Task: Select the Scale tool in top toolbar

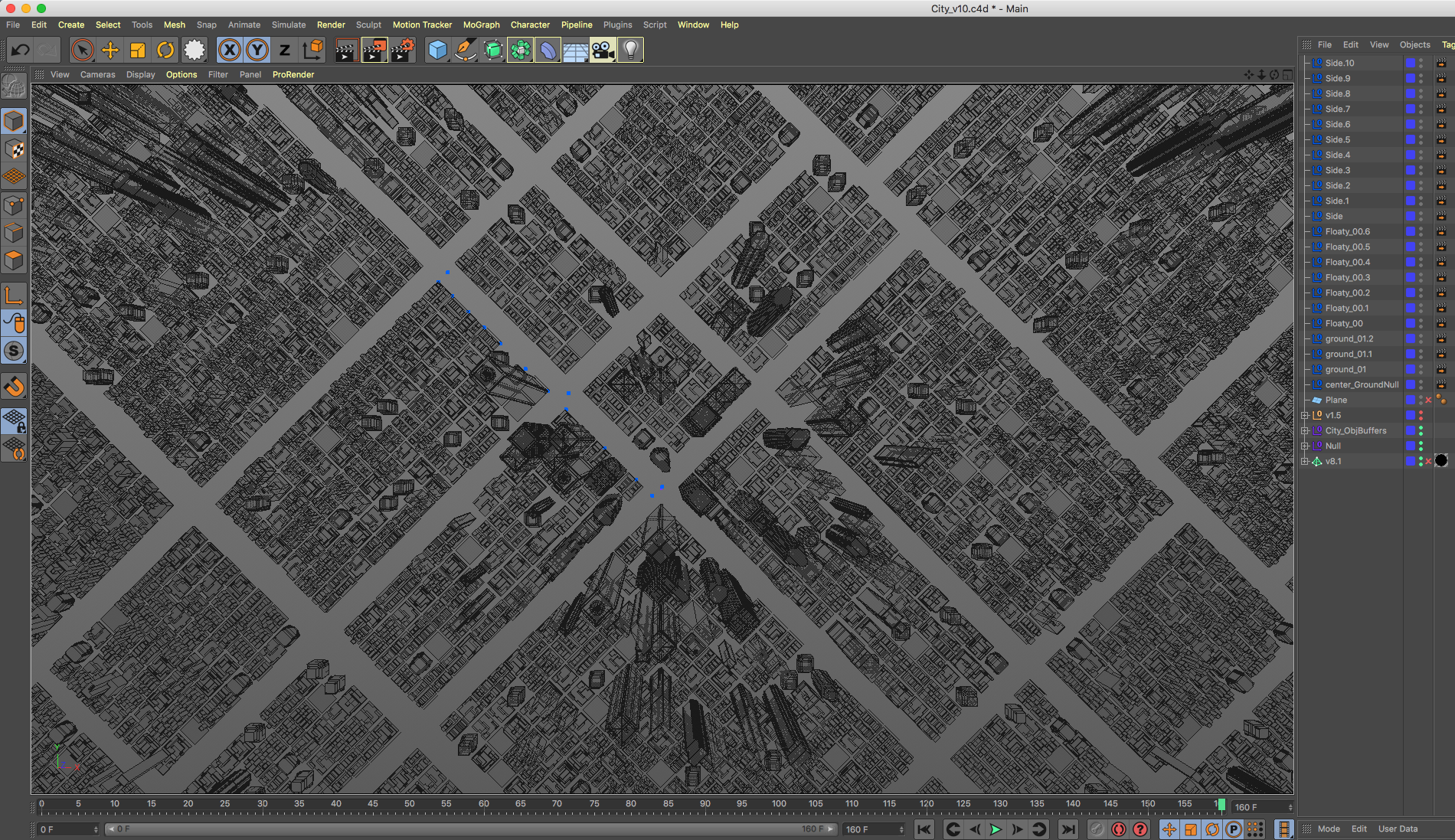Action: point(138,51)
